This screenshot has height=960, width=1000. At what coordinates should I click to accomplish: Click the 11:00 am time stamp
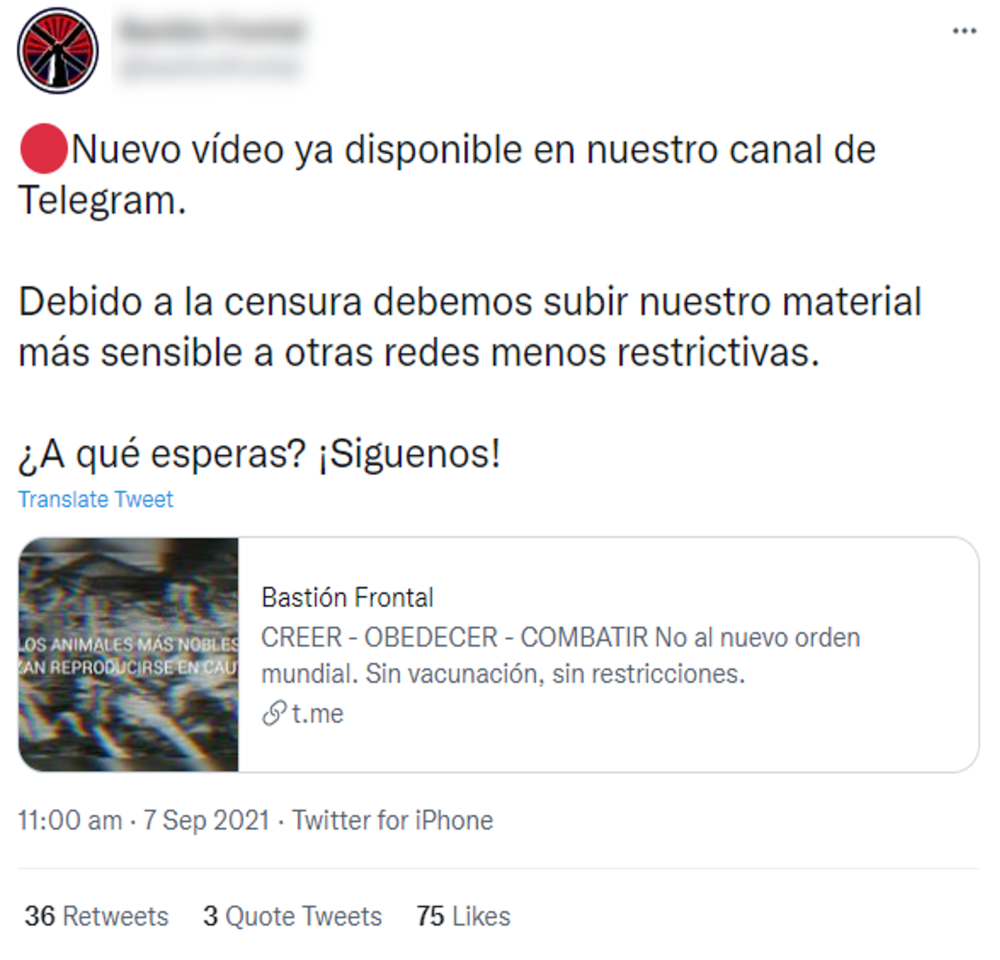click(x=70, y=820)
